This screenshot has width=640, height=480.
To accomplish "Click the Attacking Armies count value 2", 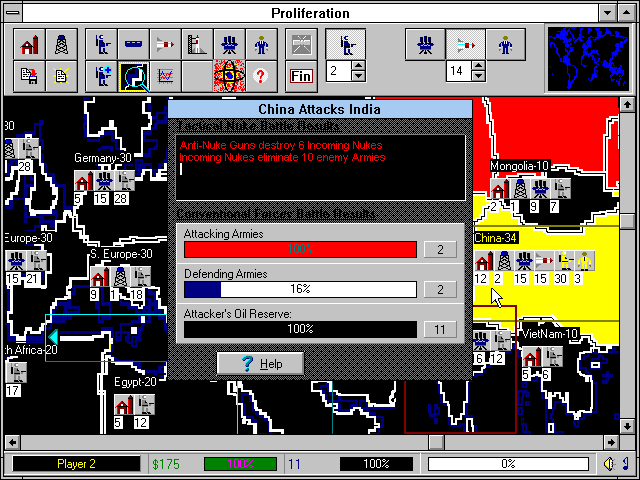I will [x=440, y=249].
